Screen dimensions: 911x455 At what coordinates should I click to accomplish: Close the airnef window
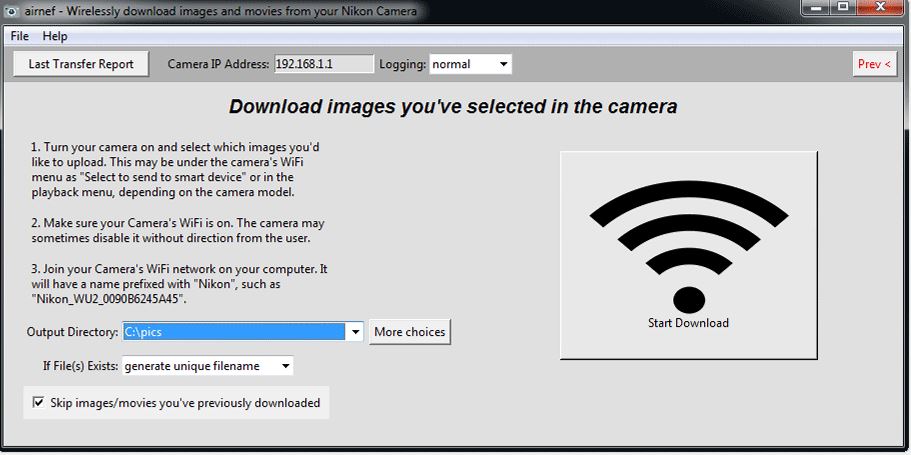880,6
